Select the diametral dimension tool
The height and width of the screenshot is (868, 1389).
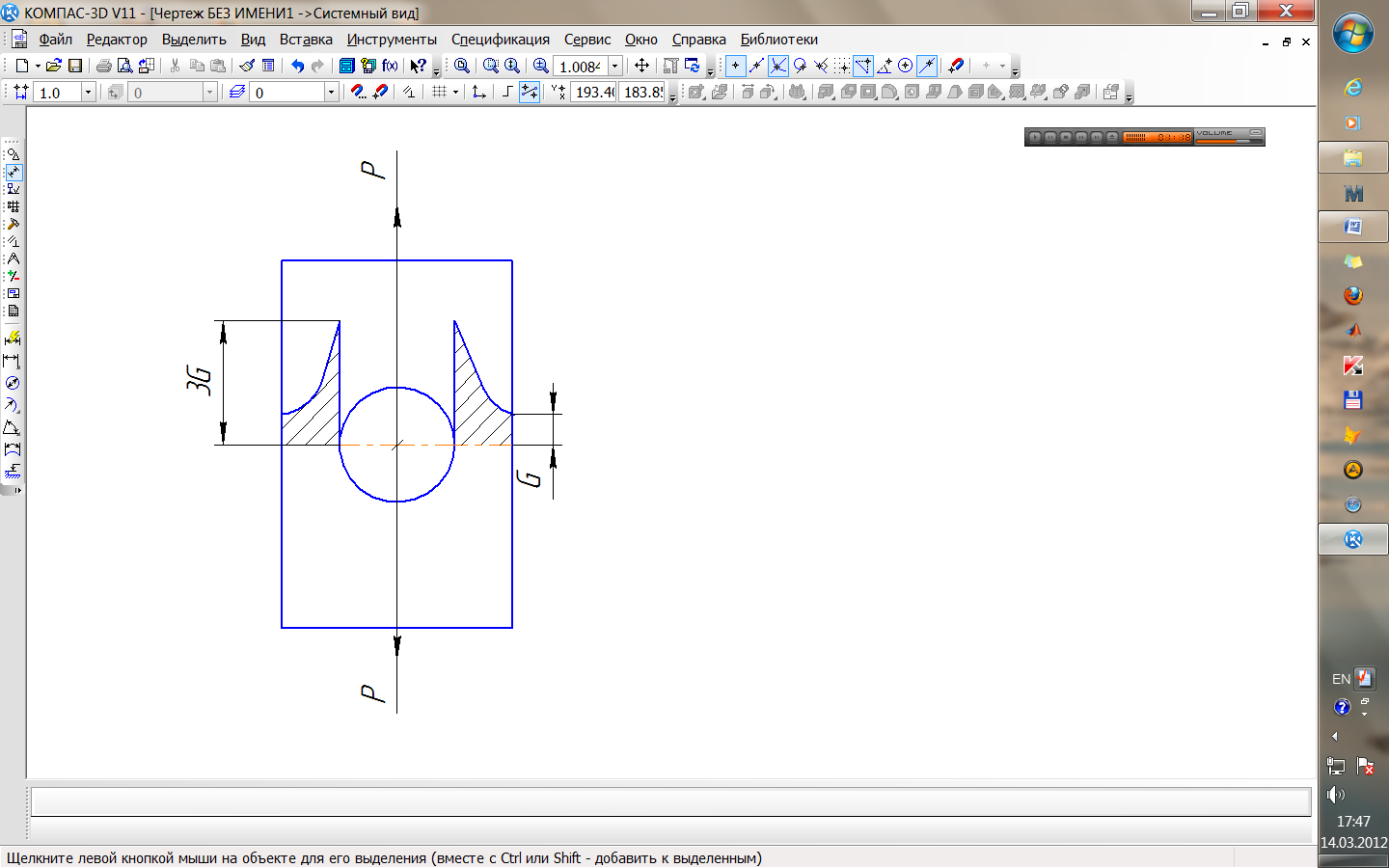(12, 383)
